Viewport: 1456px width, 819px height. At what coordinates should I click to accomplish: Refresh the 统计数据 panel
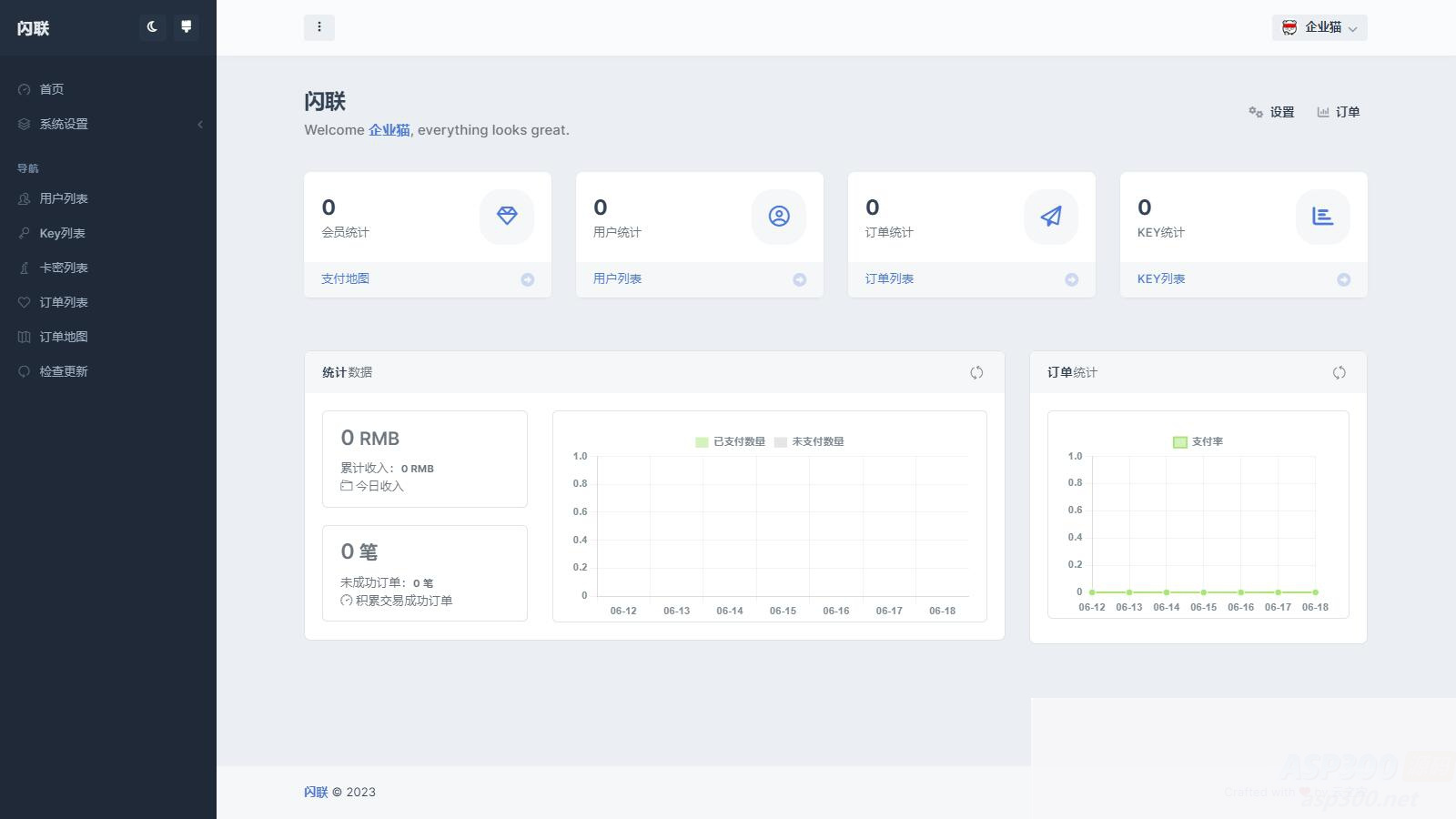977,372
